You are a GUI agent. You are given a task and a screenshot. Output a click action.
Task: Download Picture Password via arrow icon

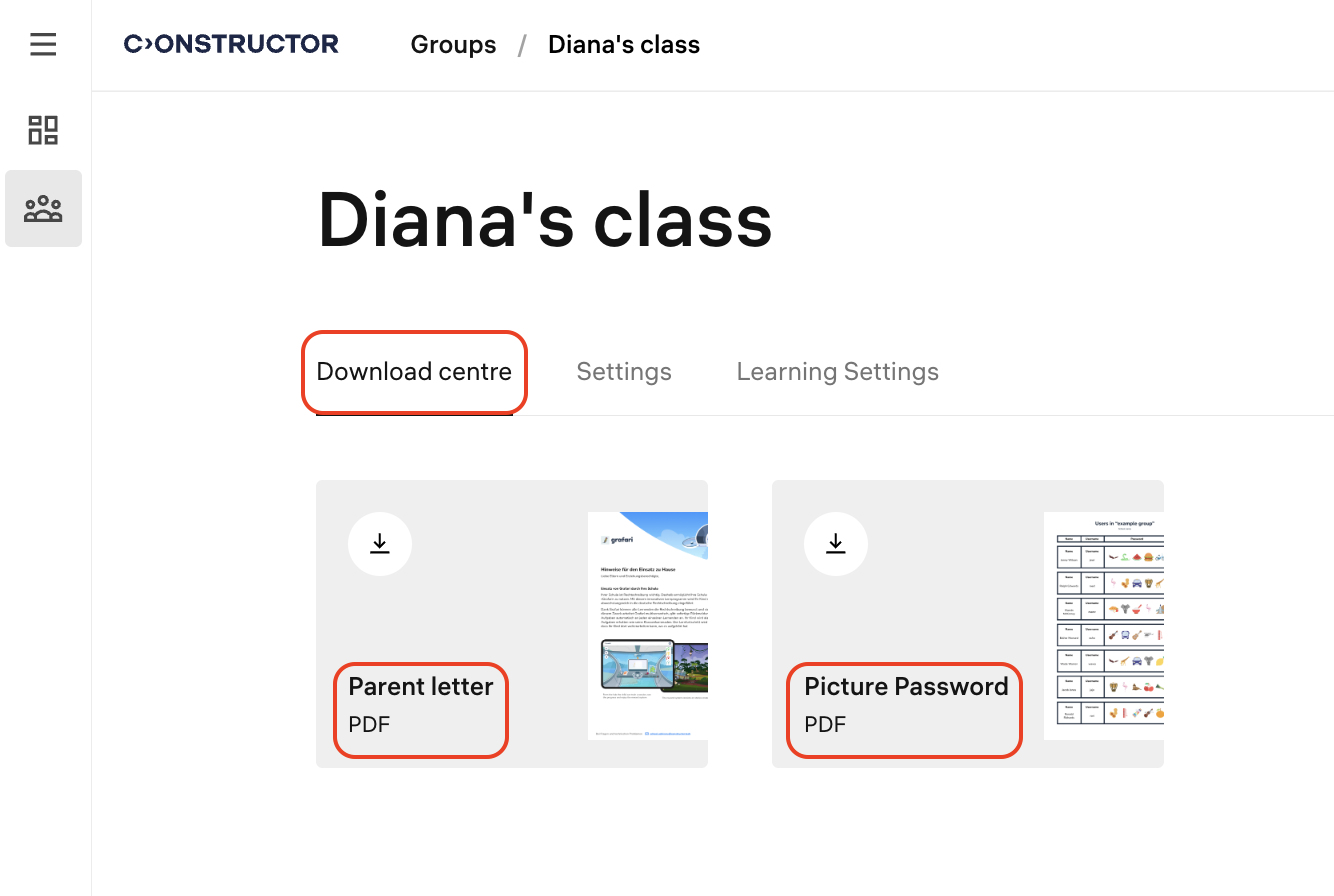pyautogui.click(x=836, y=543)
